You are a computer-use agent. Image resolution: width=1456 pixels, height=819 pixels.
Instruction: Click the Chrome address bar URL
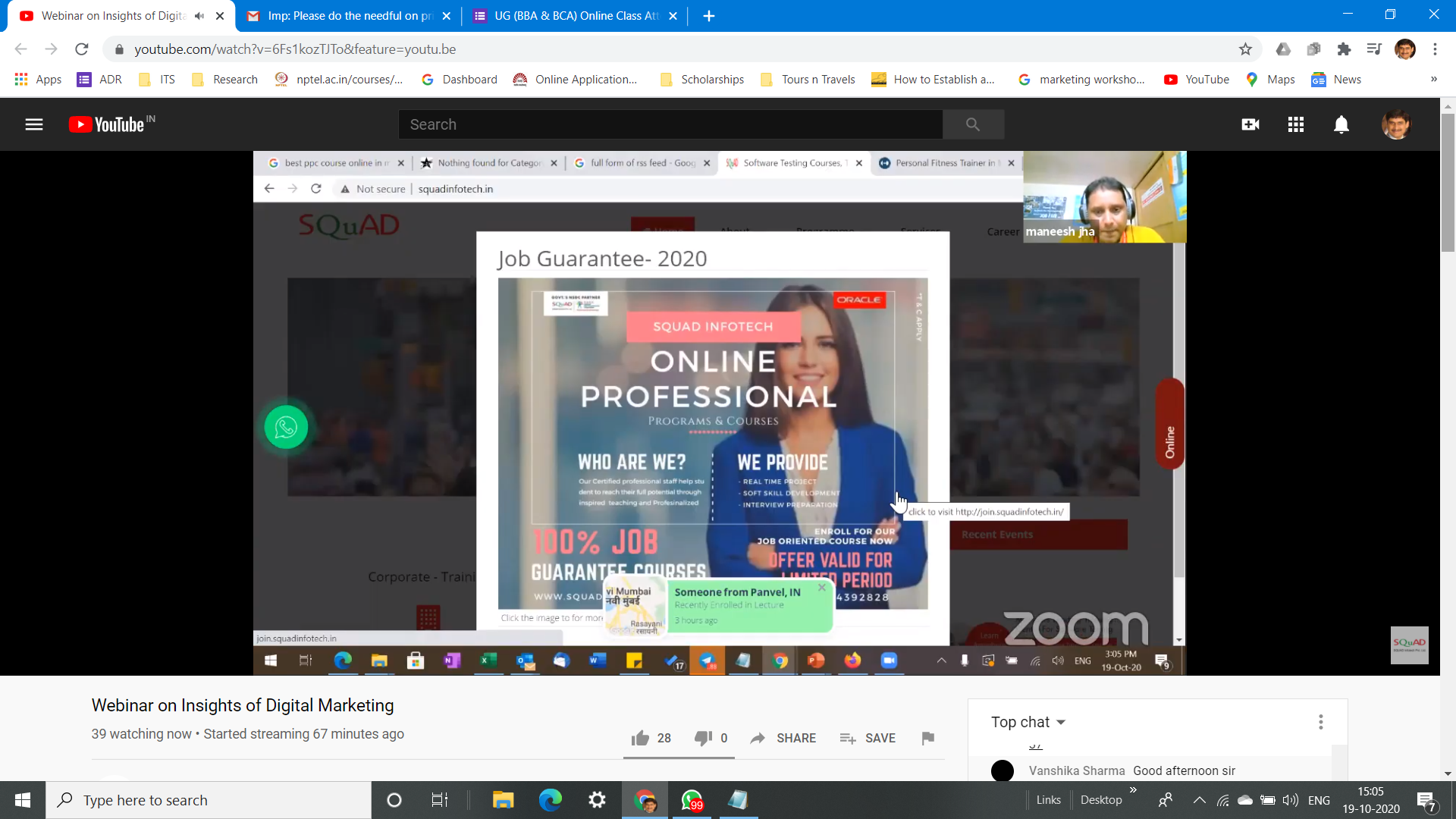(x=295, y=49)
